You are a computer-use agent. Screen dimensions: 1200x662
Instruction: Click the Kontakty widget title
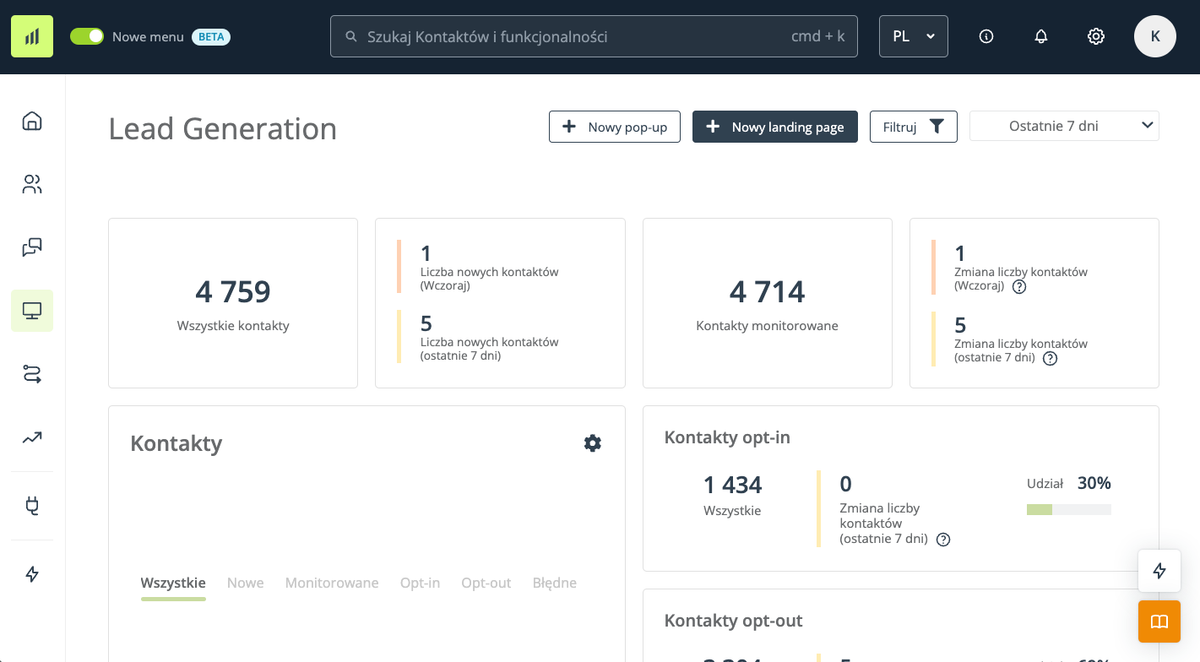click(176, 444)
